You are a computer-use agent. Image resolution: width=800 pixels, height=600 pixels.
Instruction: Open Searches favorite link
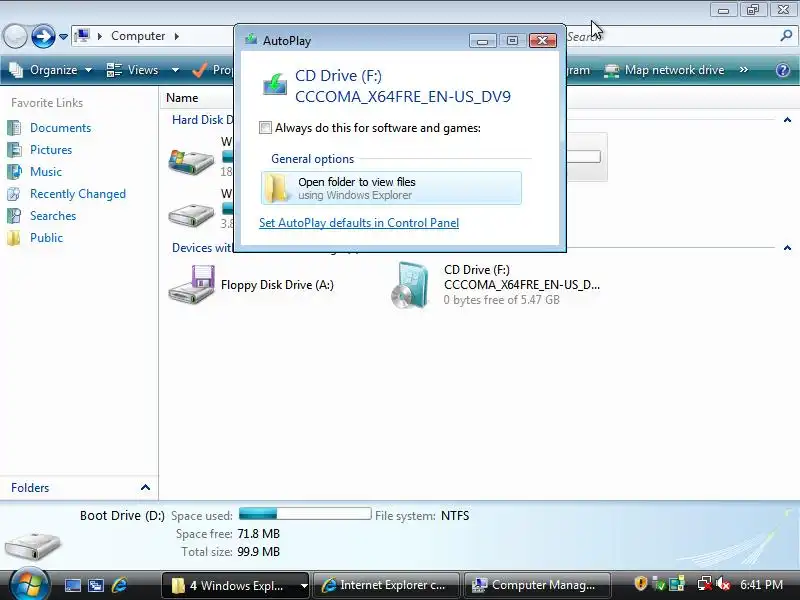[53, 216]
